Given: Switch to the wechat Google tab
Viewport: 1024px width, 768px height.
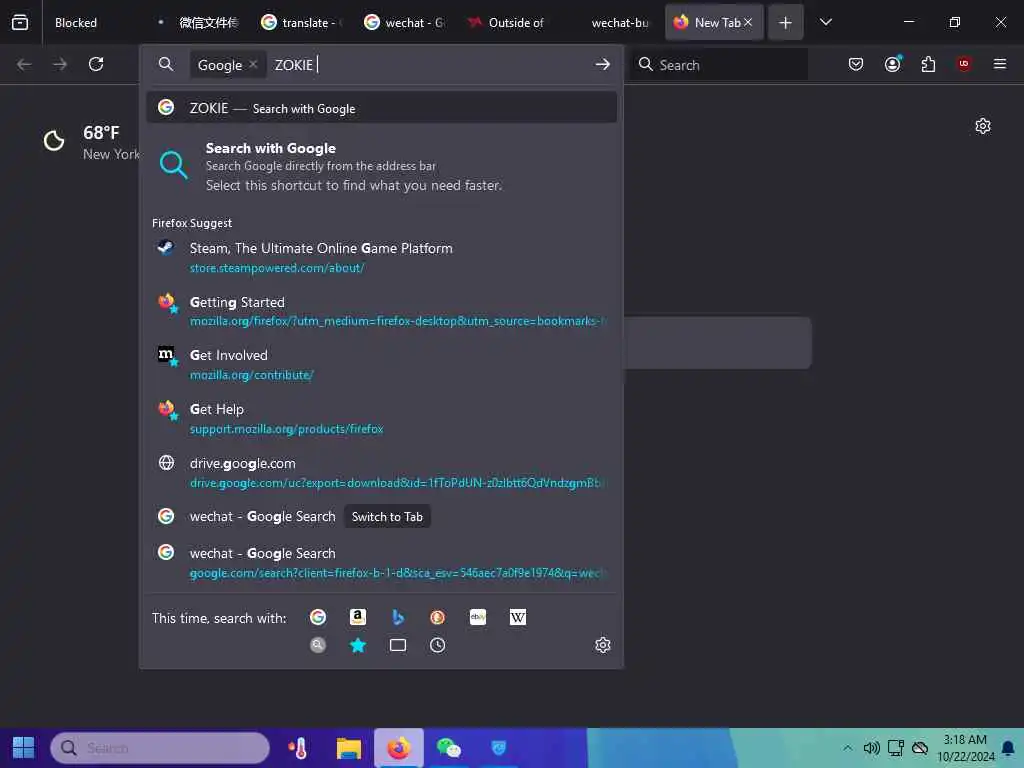Looking at the screenshot, I should (x=405, y=22).
